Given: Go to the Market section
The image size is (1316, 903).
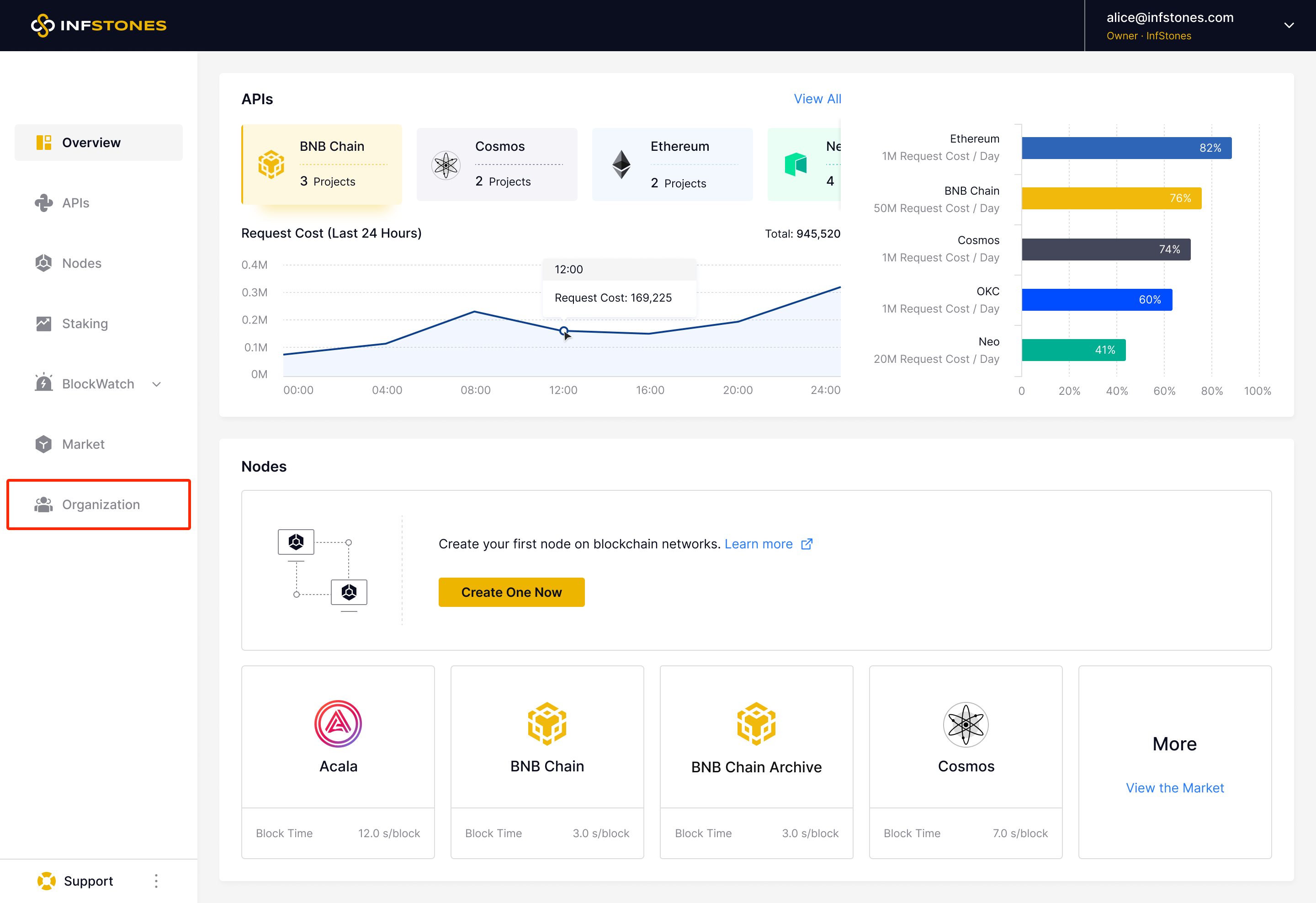Looking at the screenshot, I should pyautogui.click(x=83, y=444).
